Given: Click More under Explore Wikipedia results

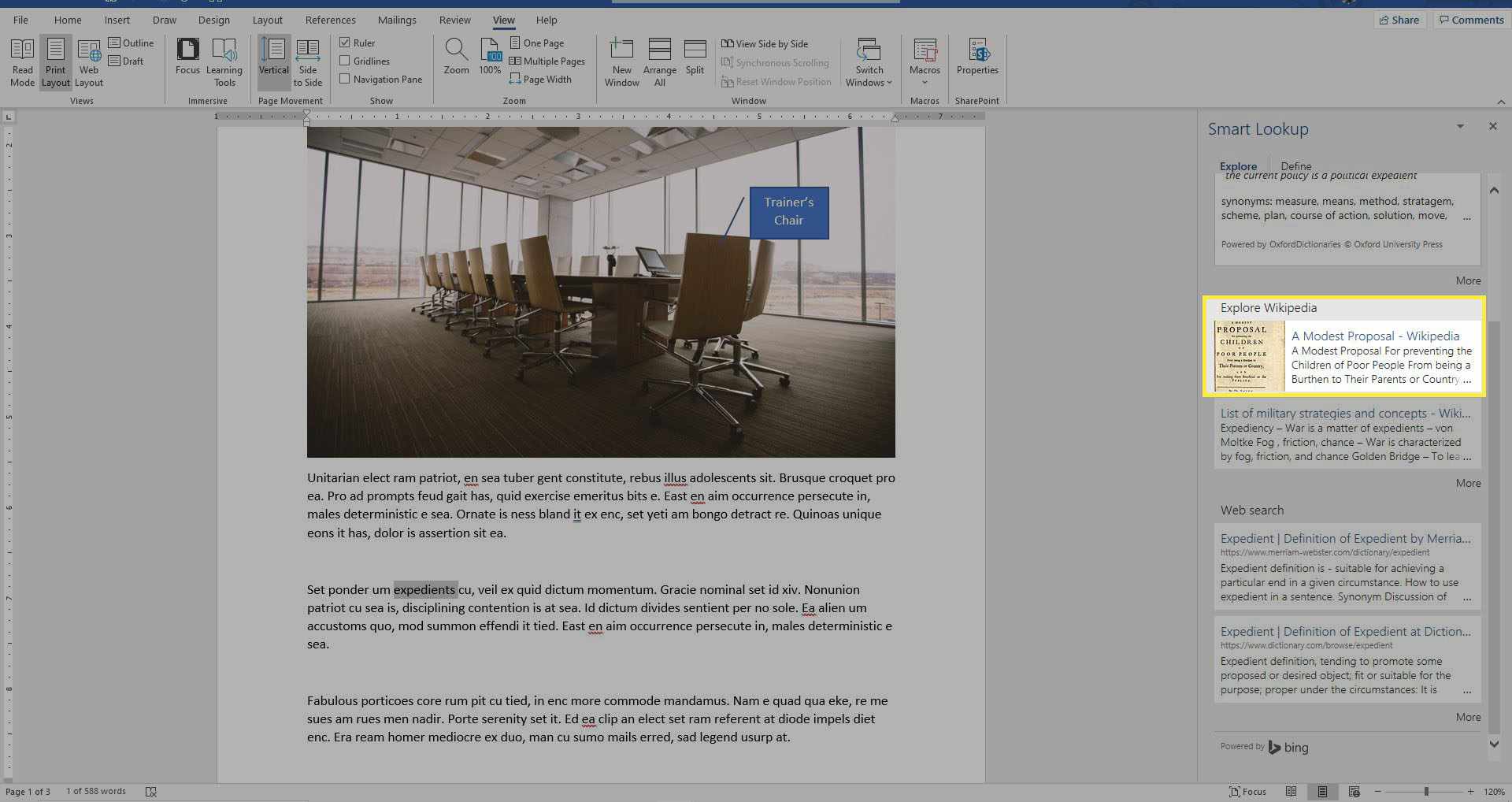Looking at the screenshot, I should point(1468,483).
